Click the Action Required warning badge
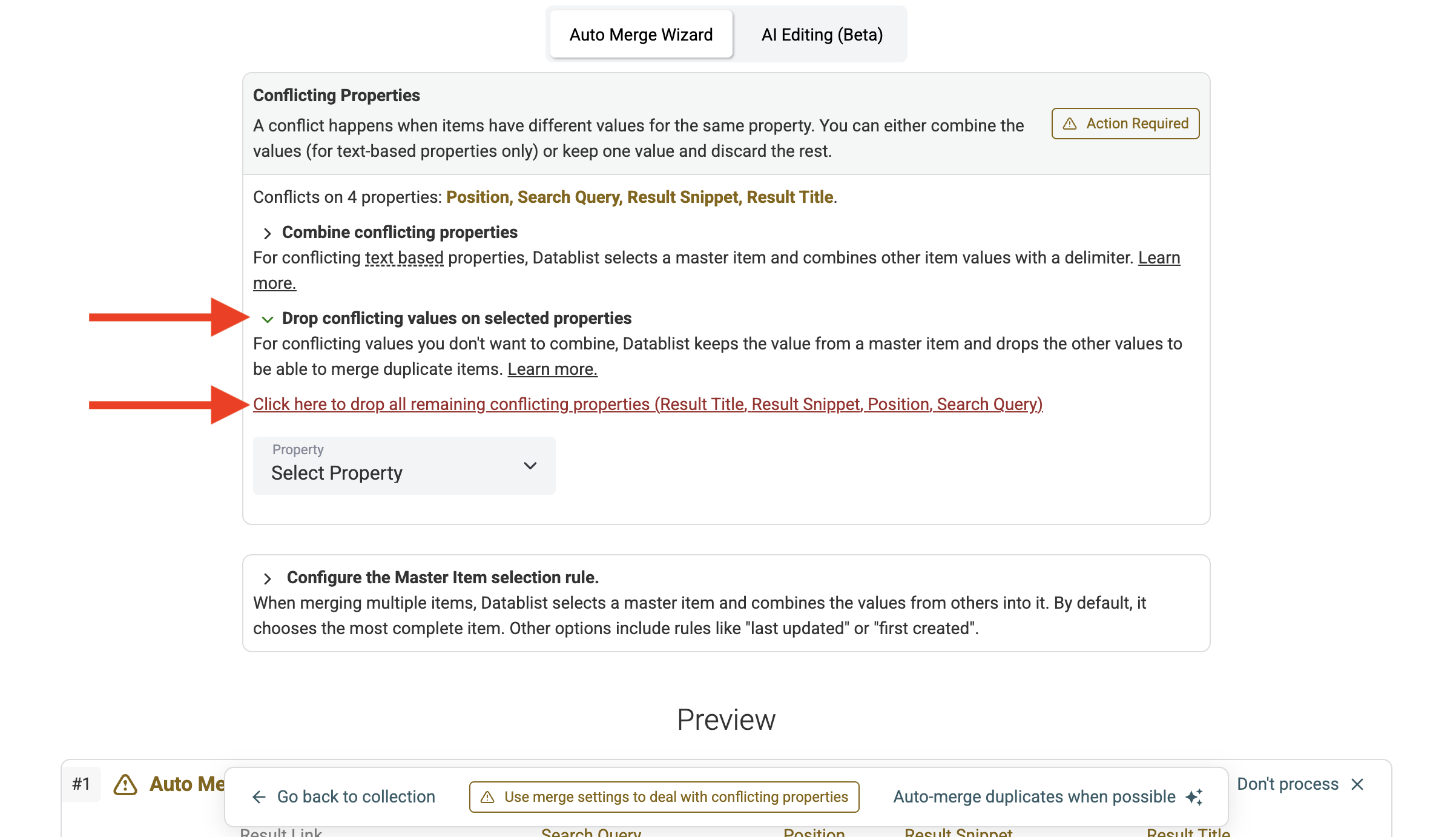This screenshot has width=1456, height=837. [x=1125, y=124]
